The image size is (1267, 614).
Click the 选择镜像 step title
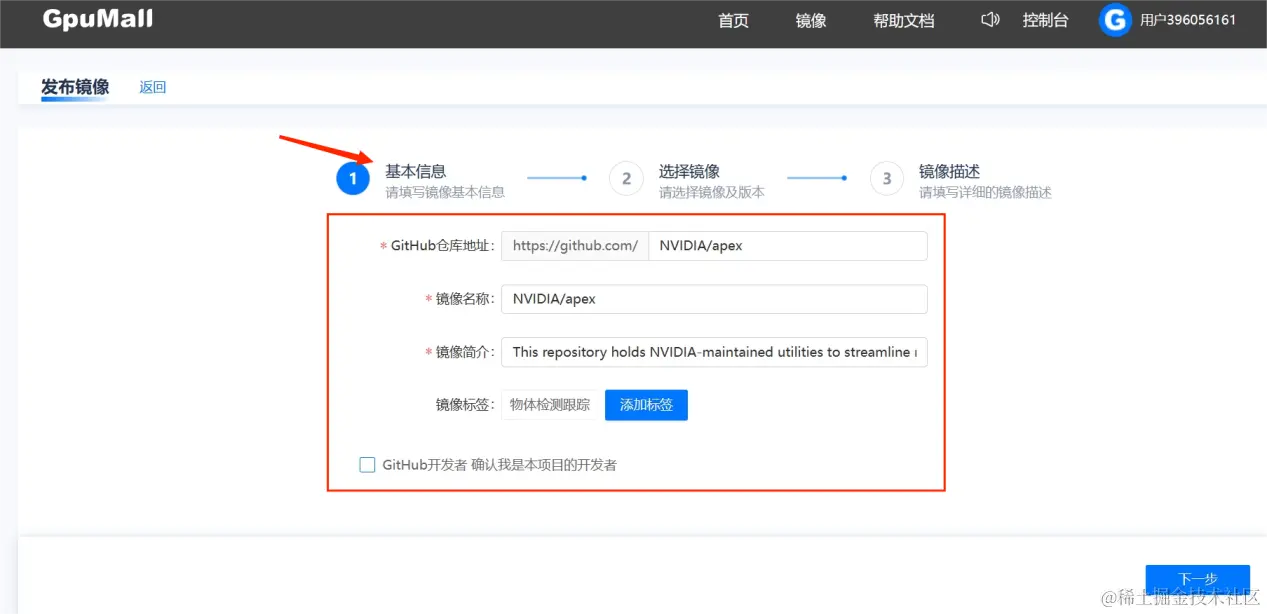689,171
